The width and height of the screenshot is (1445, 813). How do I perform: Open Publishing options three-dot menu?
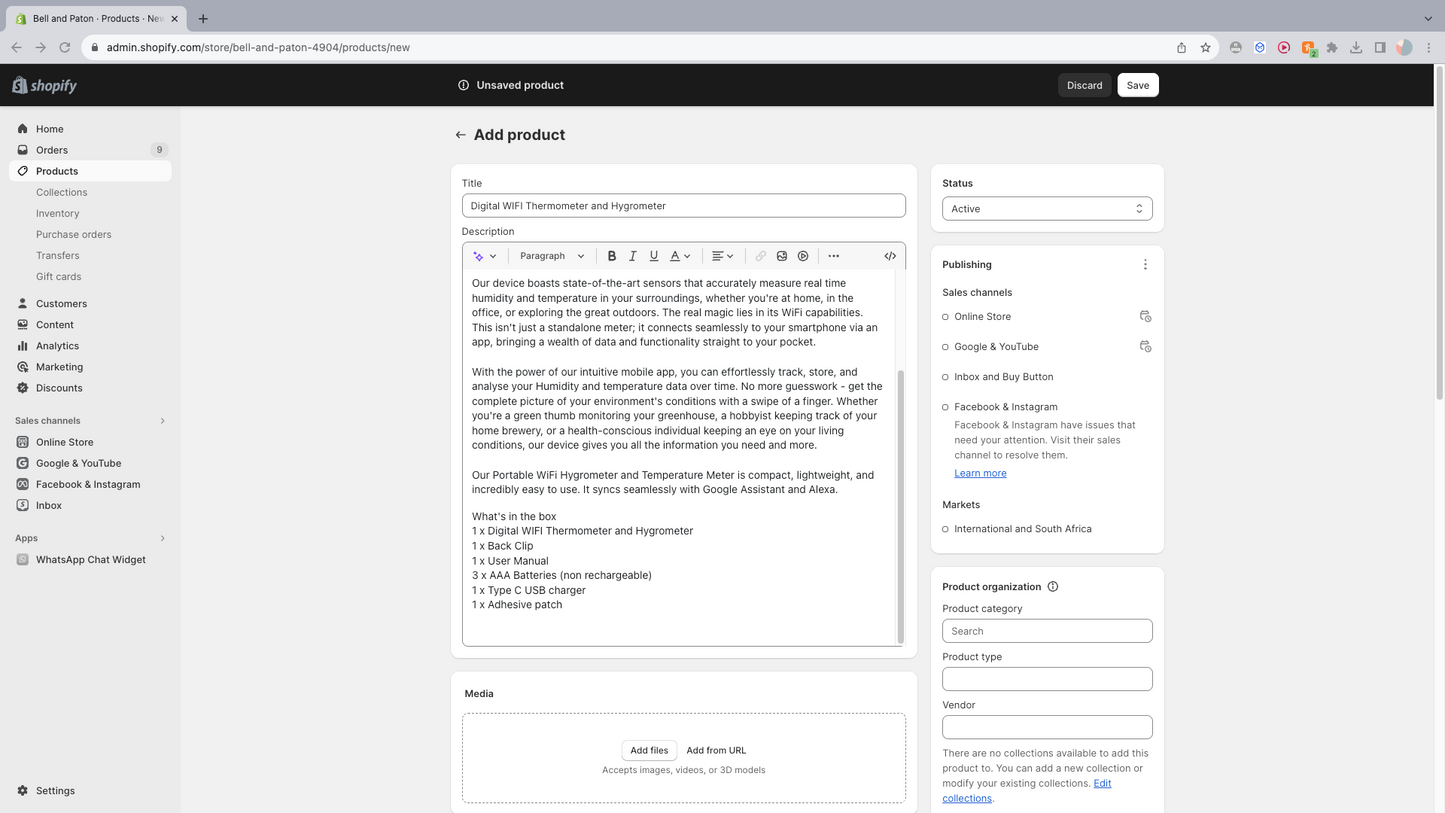click(x=1145, y=265)
